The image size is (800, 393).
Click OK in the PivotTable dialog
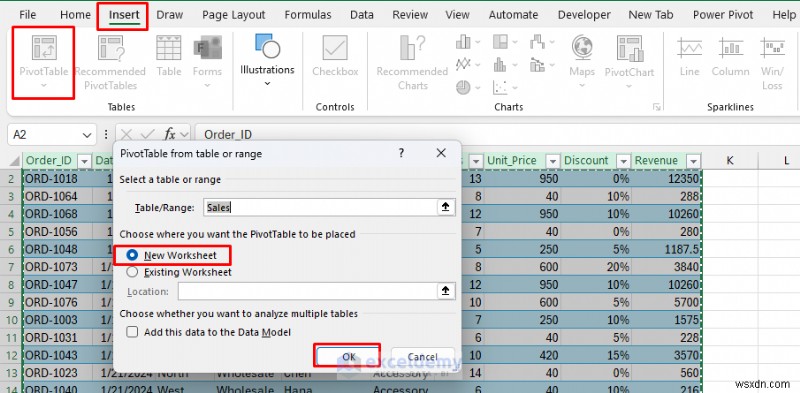coord(349,356)
